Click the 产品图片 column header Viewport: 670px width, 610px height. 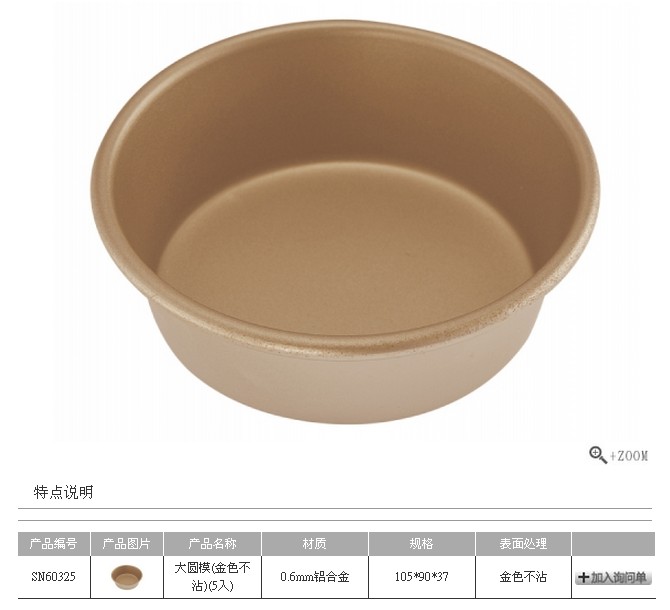(126, 543)
